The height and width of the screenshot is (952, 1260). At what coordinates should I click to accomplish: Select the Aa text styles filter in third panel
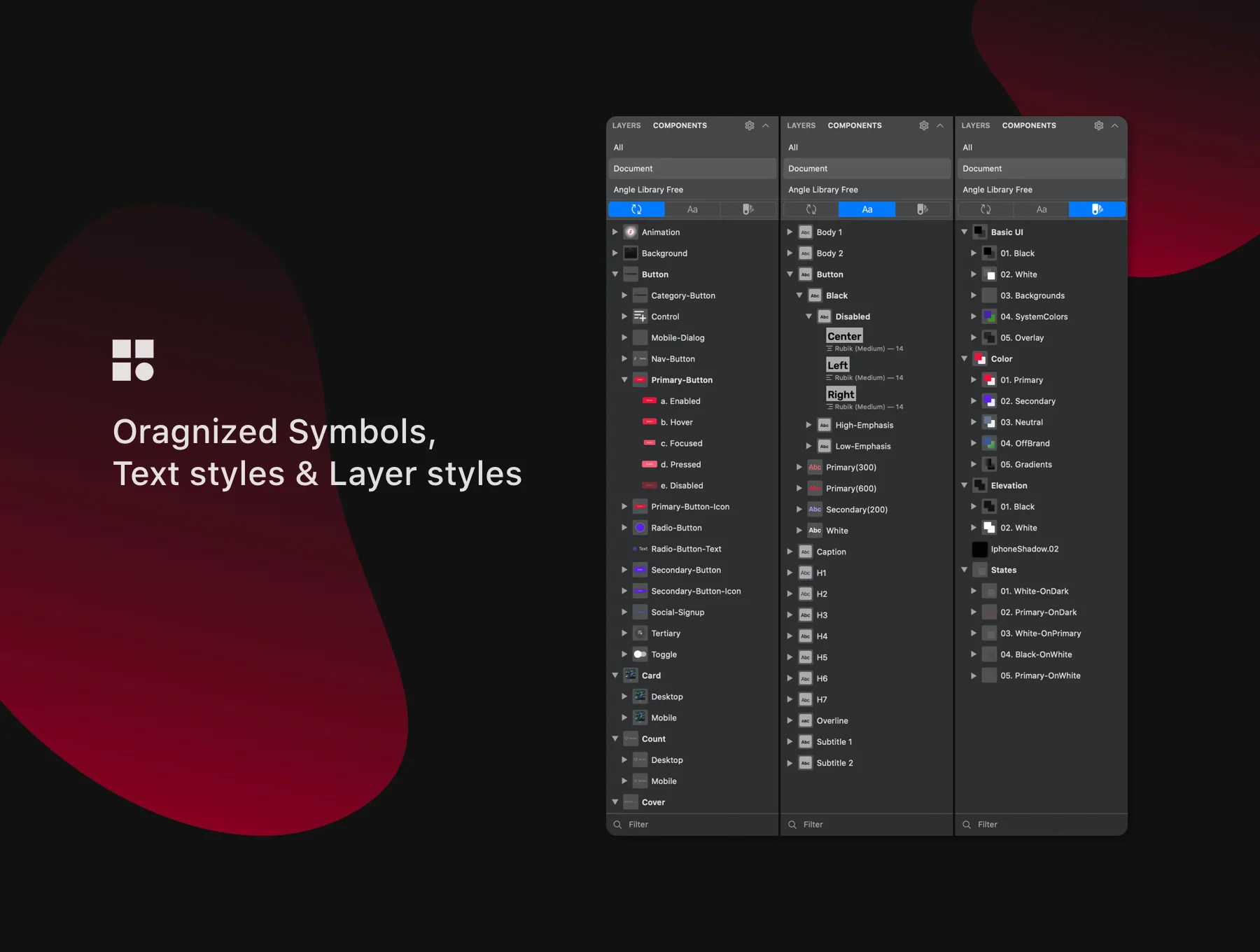click(1042, 209)
